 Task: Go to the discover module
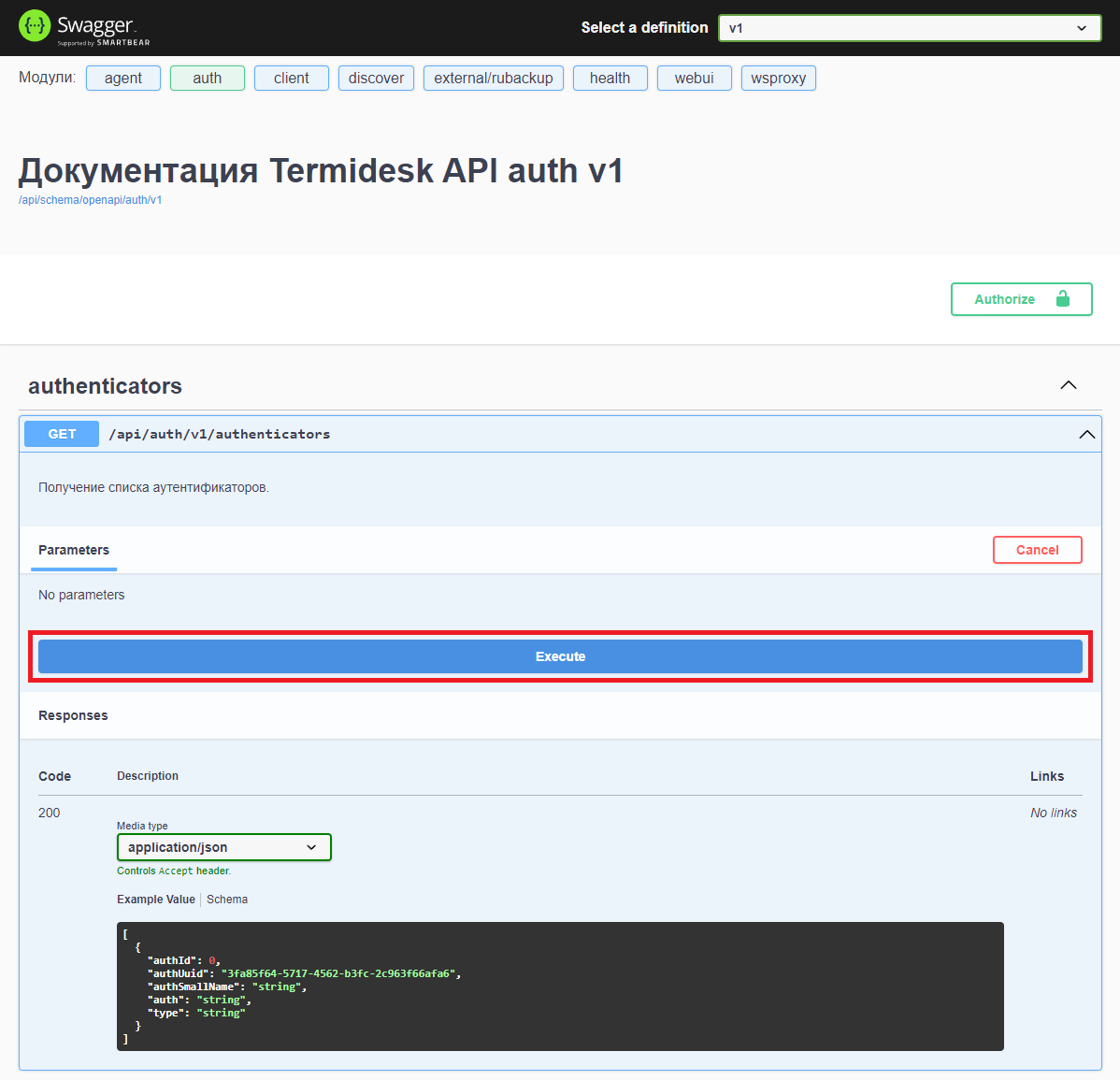point(376,79)
